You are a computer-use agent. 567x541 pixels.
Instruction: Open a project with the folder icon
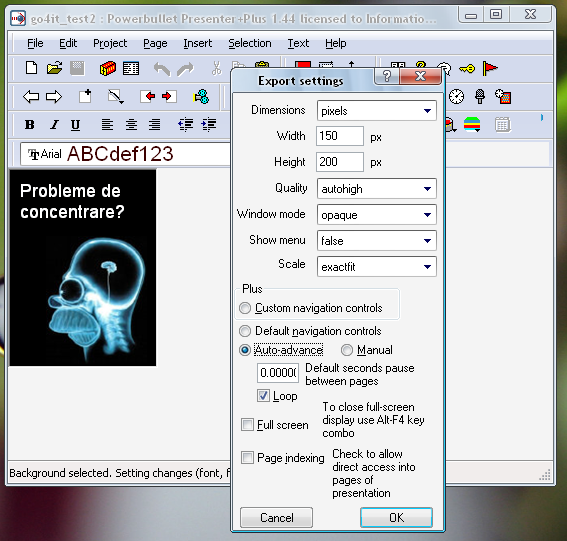coord(54,68)
